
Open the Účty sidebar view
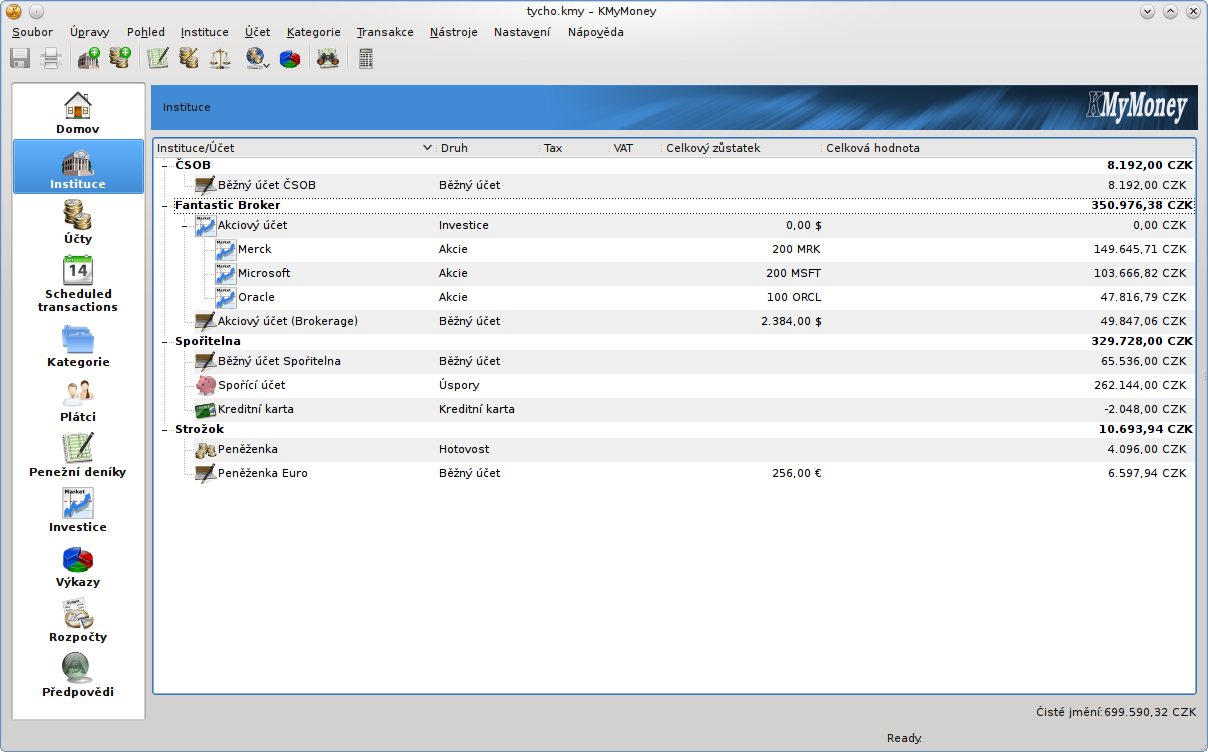[78, 222]
